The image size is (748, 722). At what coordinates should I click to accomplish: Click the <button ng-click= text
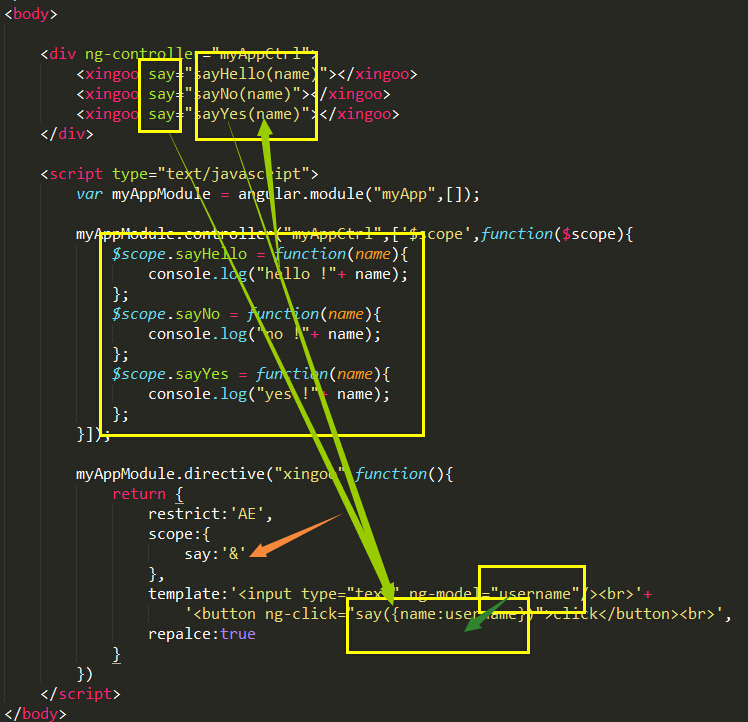(269, 614)
